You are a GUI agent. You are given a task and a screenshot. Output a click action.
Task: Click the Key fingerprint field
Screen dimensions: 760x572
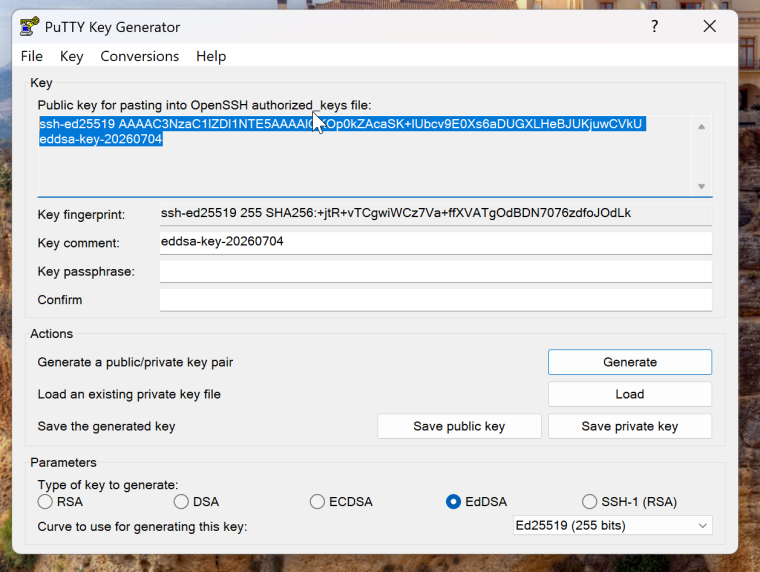(x=436, y=214)
